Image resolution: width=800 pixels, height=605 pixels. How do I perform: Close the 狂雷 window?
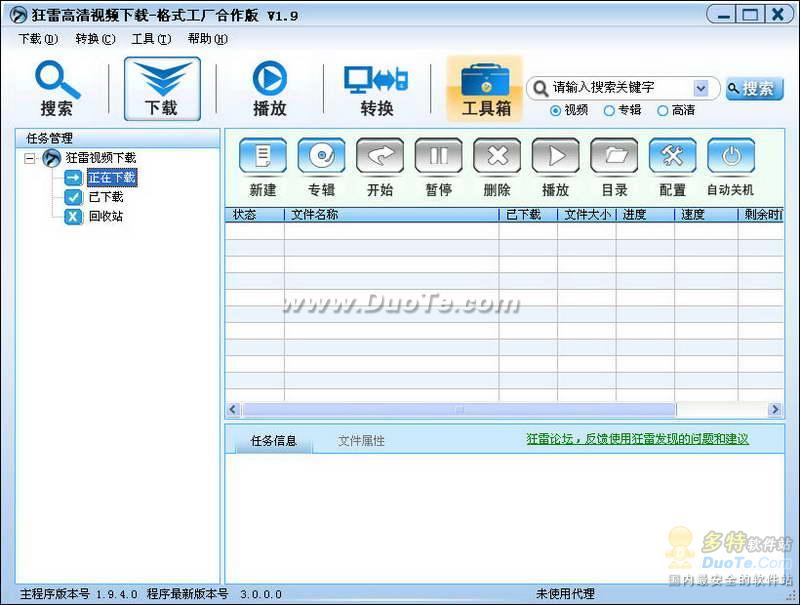coord(779,15)
